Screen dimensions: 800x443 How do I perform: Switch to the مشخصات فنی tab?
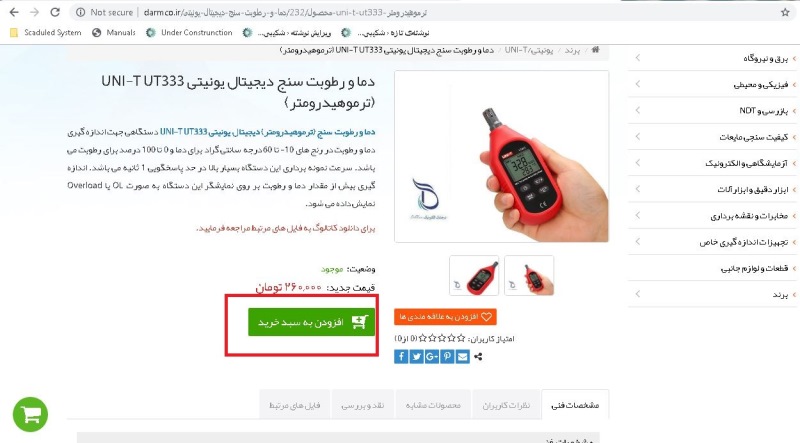pyautogui.click(x=575, y=405)
